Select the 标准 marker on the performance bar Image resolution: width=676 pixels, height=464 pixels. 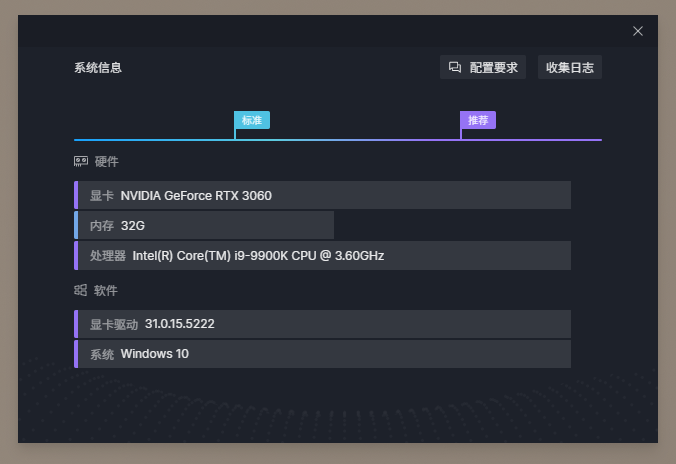[x=252, y=120]
